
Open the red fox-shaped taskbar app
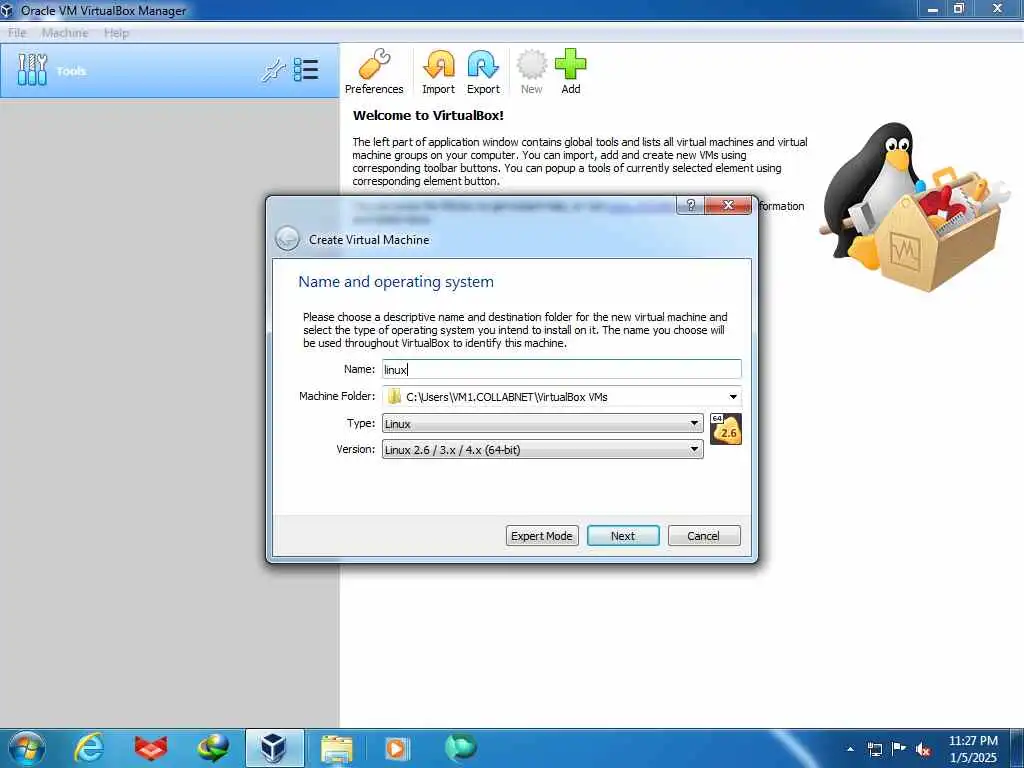151,748
